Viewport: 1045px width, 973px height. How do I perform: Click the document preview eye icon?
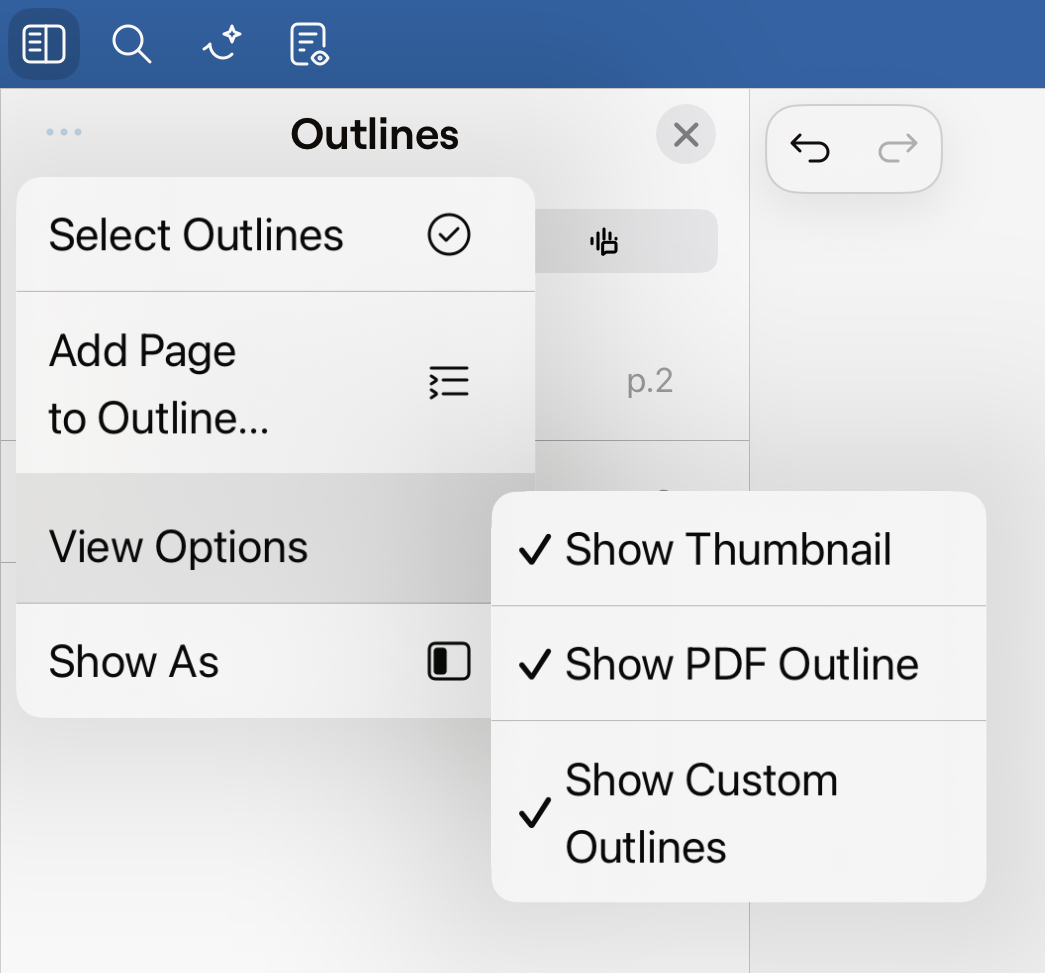tap(309, 45)
